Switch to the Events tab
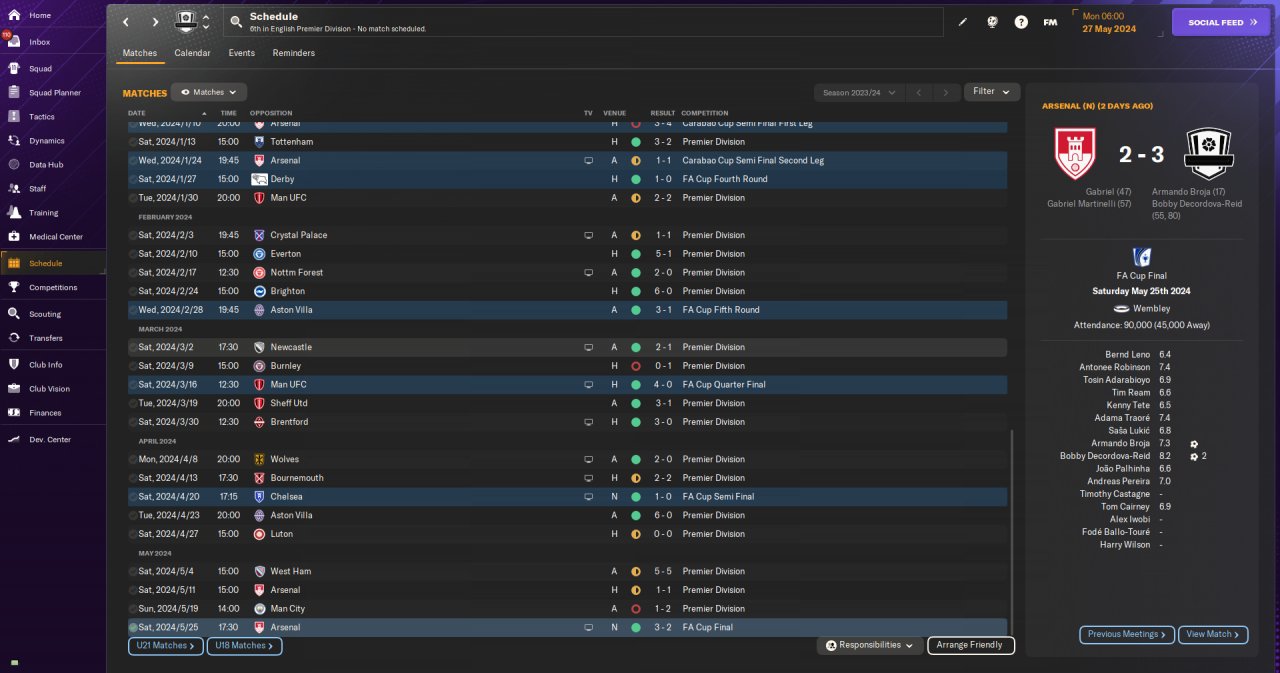This screenshot has height=673, width=1280. coord(241,53)
